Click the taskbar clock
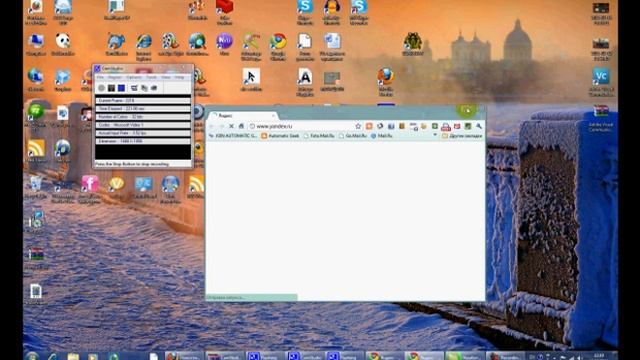The height and width of the screenshot is (360, 640). pos(599,356)
